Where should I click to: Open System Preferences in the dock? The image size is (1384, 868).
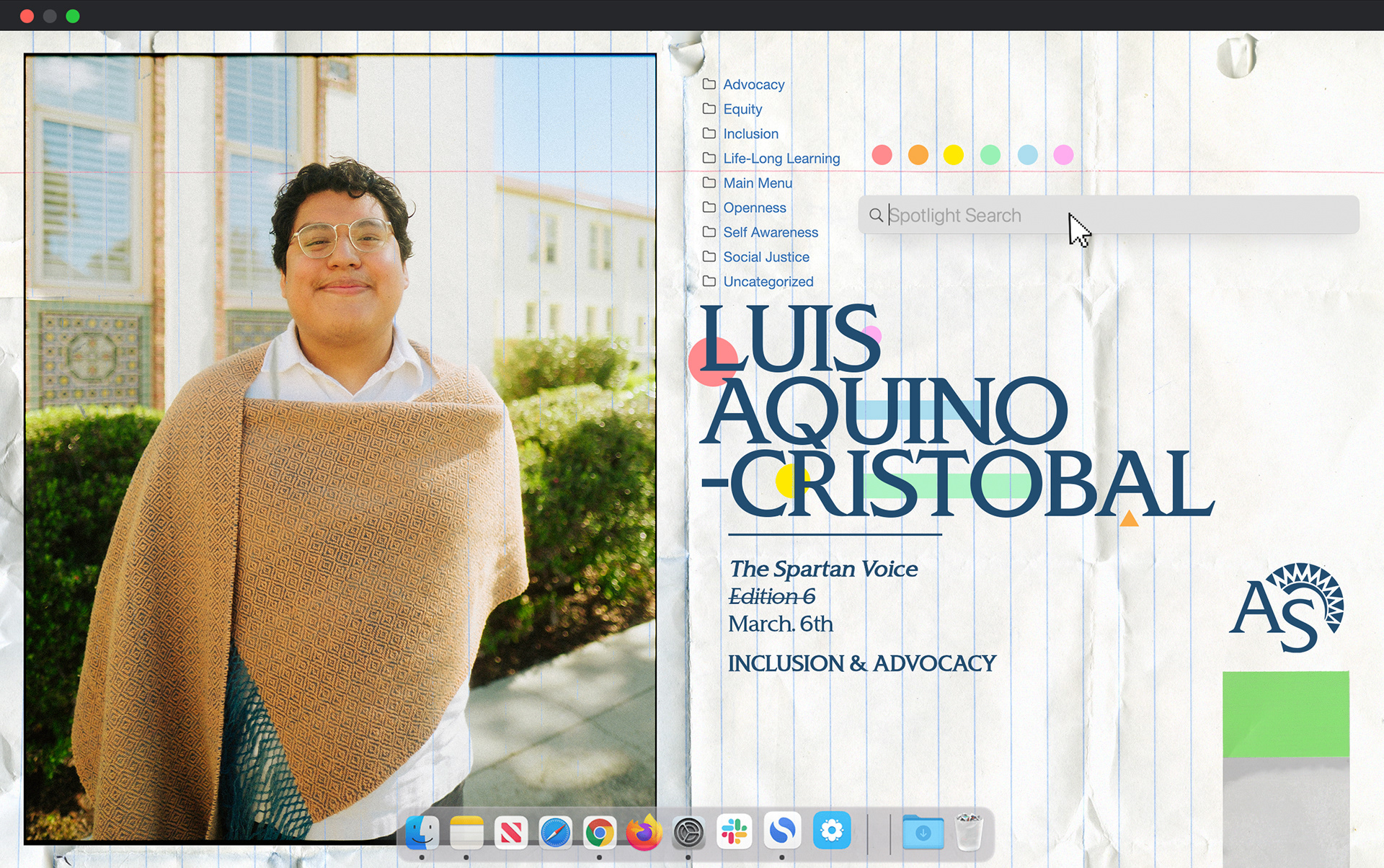pos(688,833)
